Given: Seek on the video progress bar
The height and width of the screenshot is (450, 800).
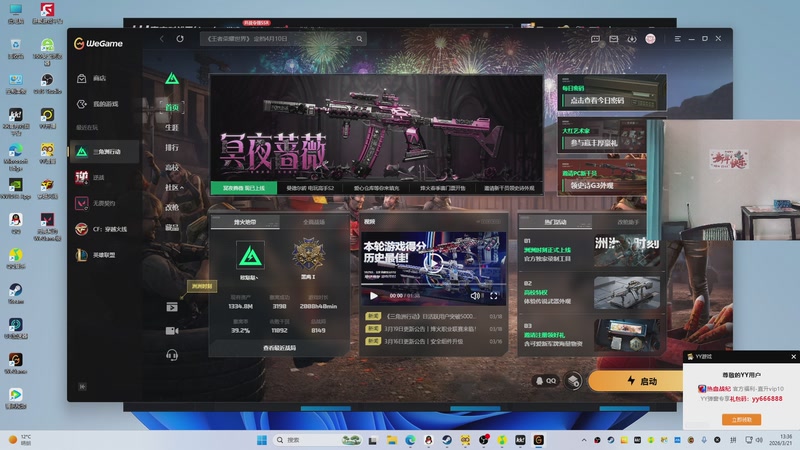Looking at the screenshot, I should 434,284.
